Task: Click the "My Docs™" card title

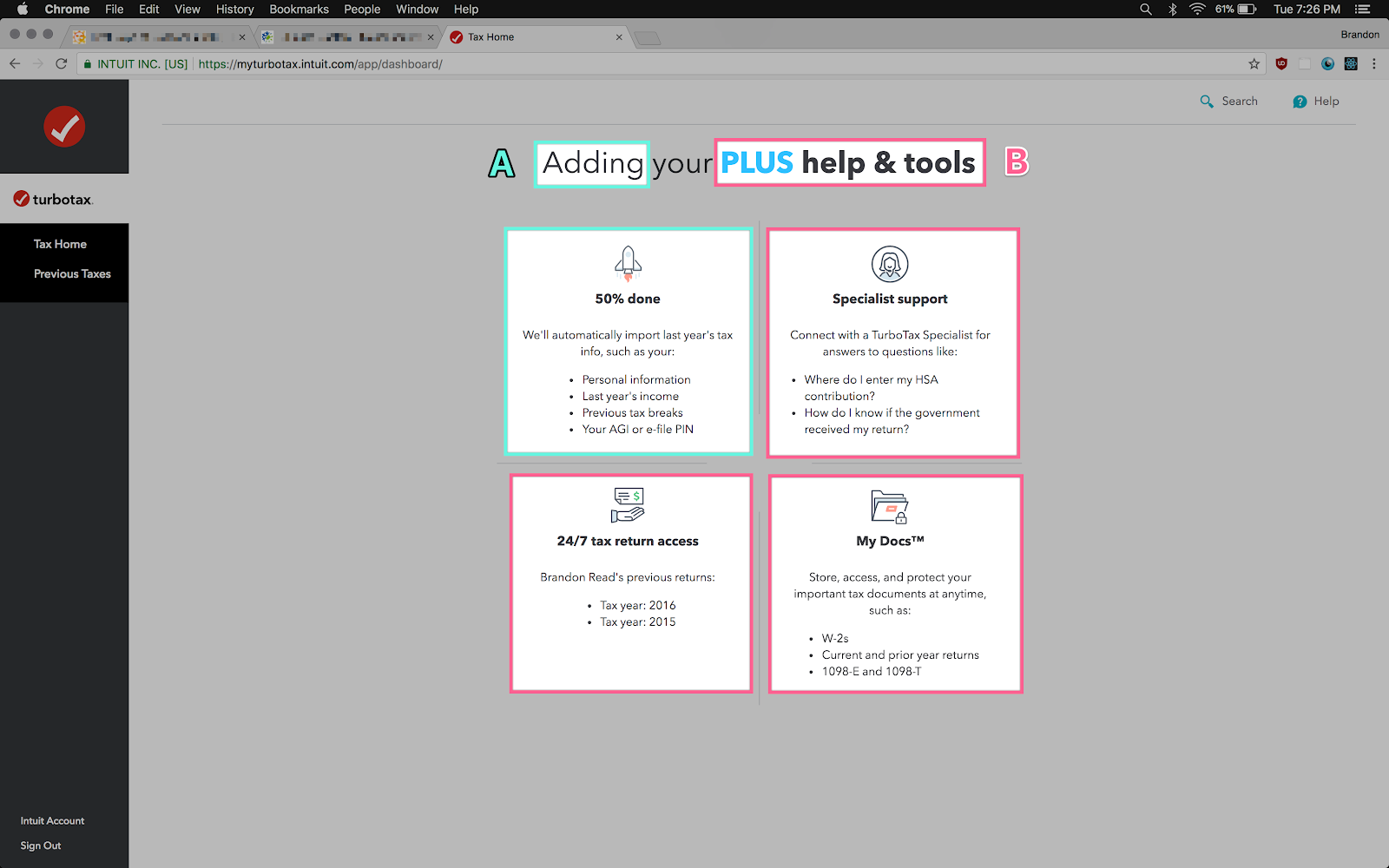Action: [890, 541]
